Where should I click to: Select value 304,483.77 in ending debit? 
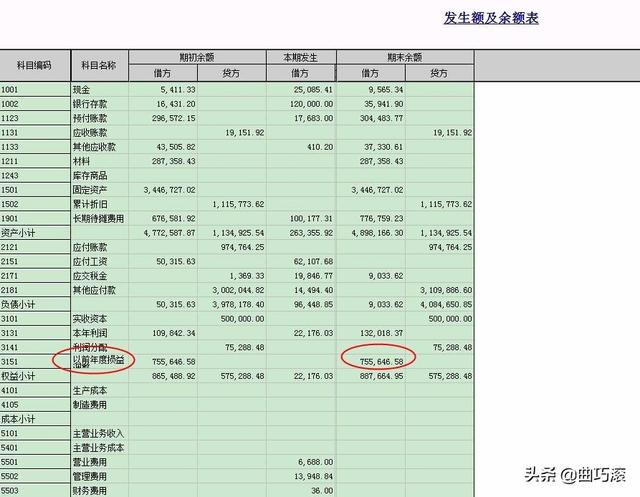[382, 118]
